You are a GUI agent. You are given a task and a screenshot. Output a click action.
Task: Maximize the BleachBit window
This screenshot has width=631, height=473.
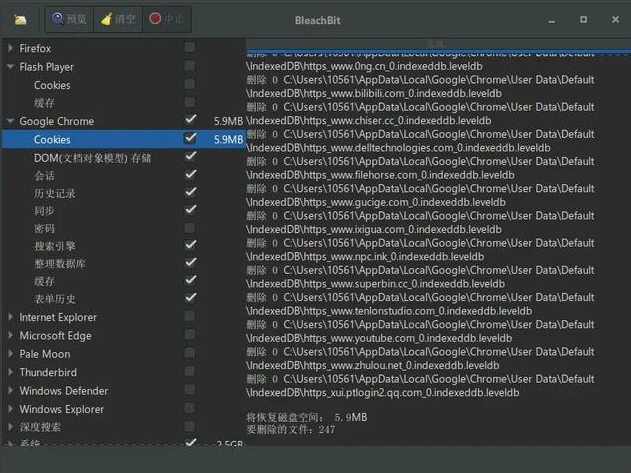(584, 19)
